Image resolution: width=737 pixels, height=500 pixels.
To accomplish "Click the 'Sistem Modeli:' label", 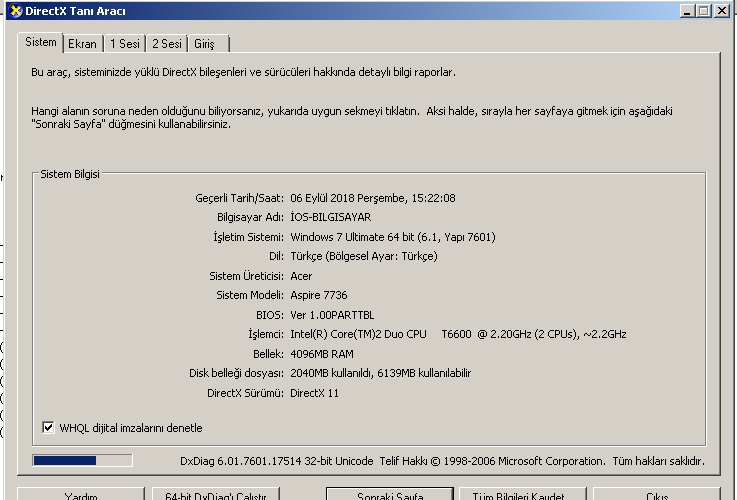I will tap(250, 296).
